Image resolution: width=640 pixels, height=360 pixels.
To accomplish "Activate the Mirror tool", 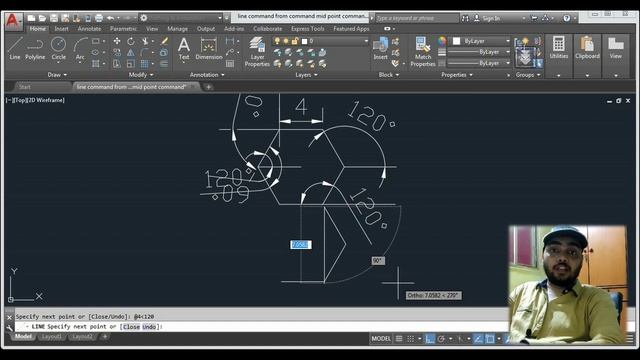I will pos(131,53).
